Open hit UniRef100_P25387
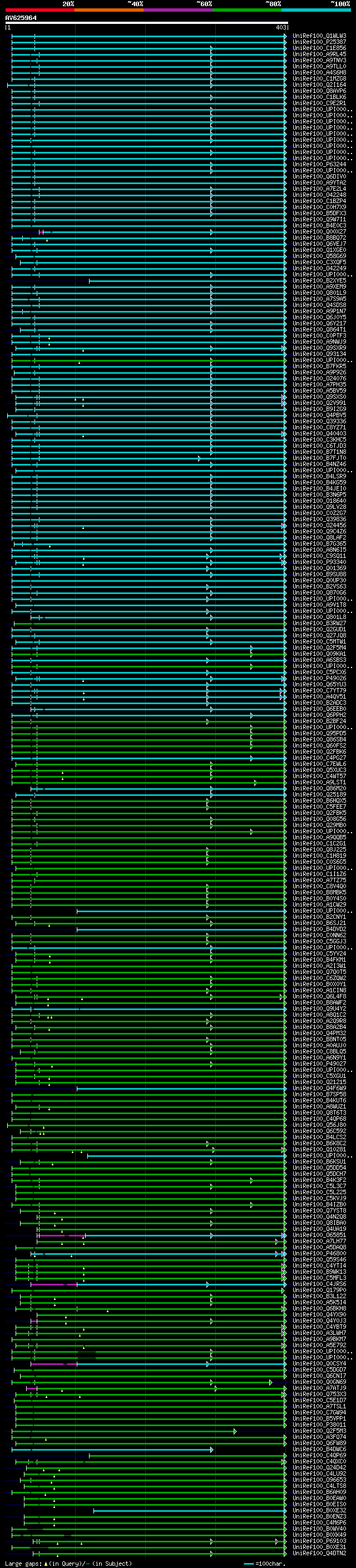356x1568 pixels. coord(319,42)
